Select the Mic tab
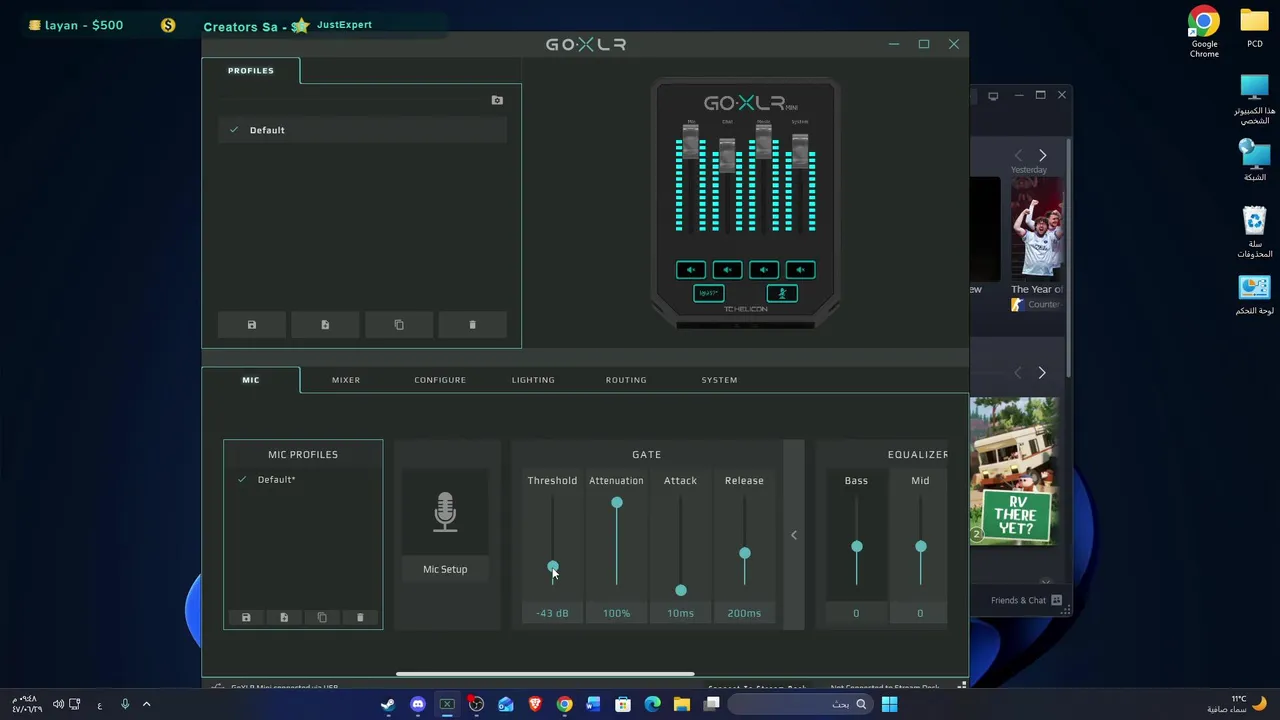1280x720 pixels. click(x=250, y=380)
